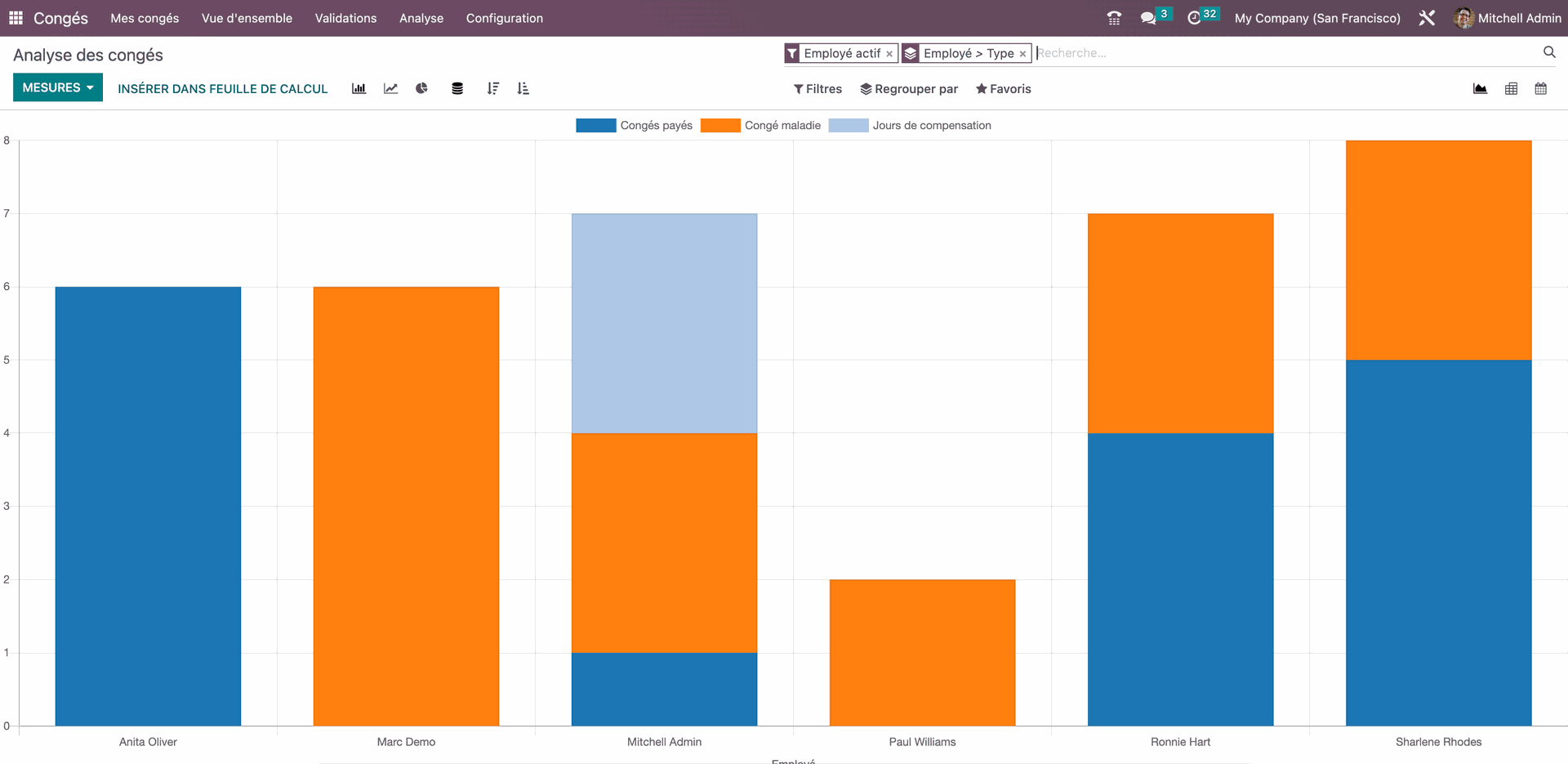Open the pivot table view
Image resolution: width=1568 pixels, height=764 pixels.
tap(1511, 88)
